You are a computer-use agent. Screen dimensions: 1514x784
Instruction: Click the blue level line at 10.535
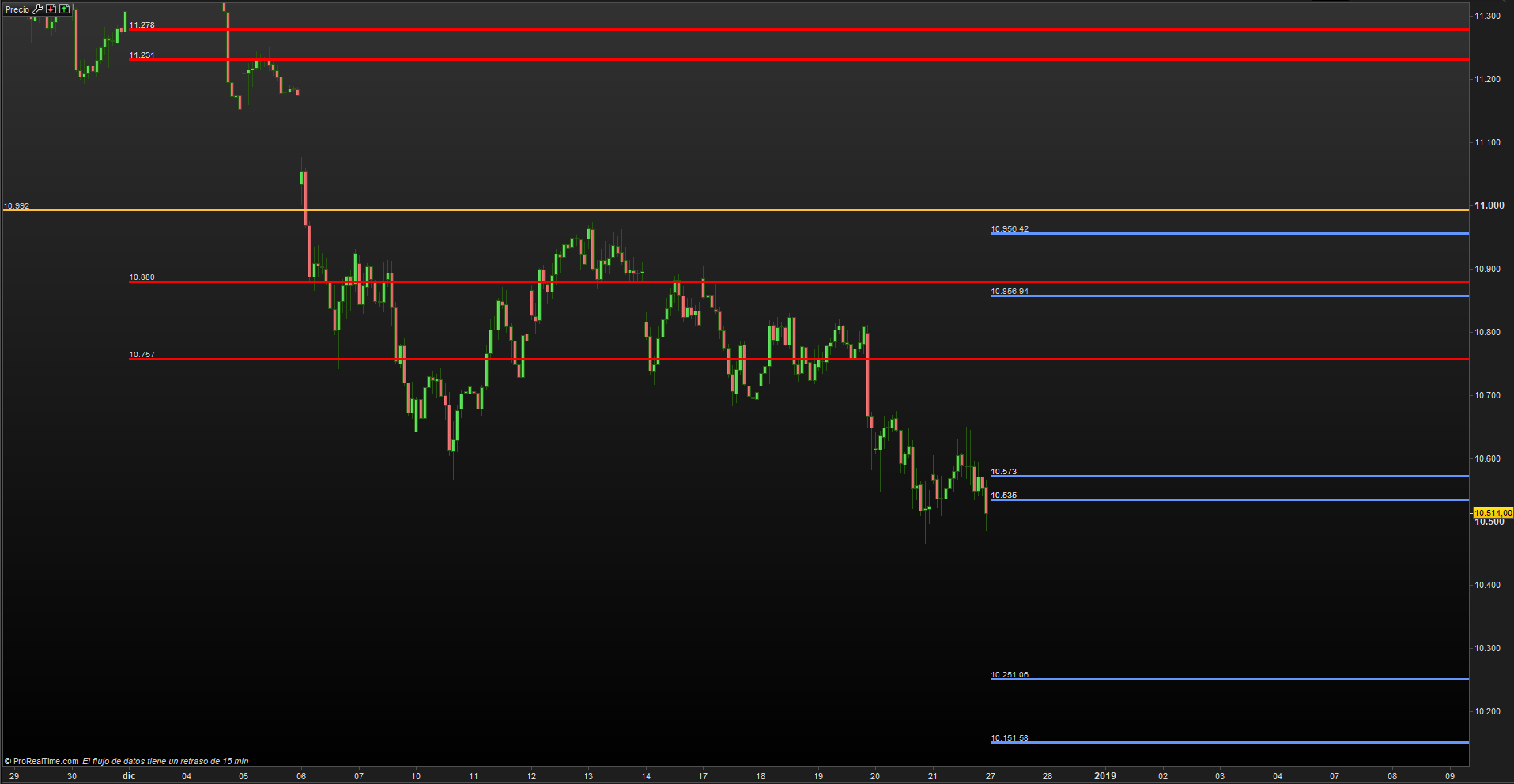1225,499
